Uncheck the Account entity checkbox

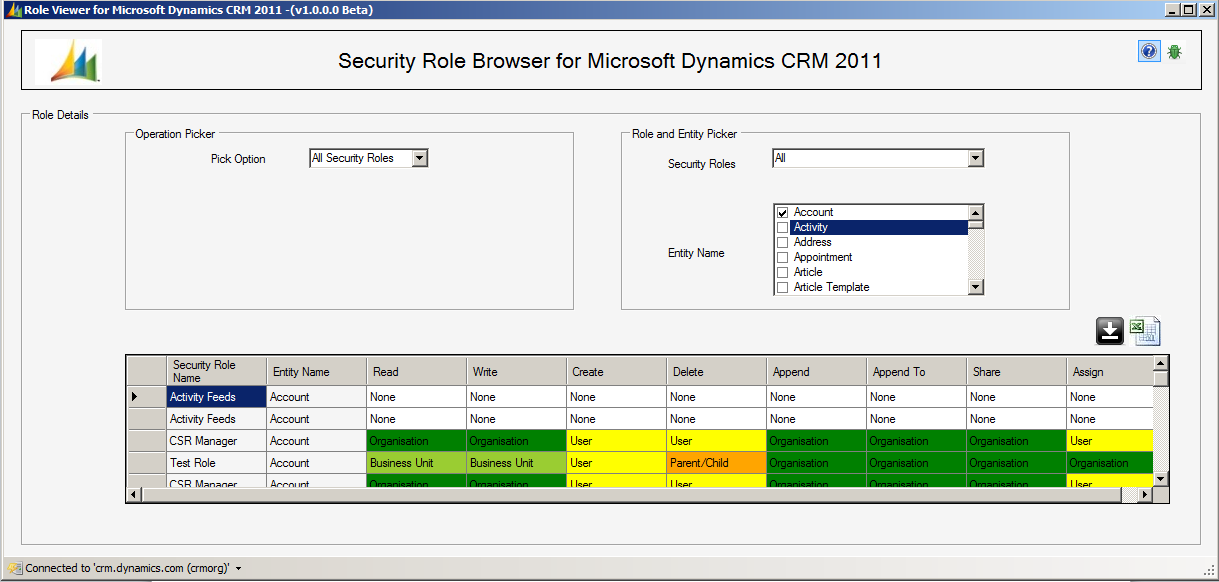(783, 212)
